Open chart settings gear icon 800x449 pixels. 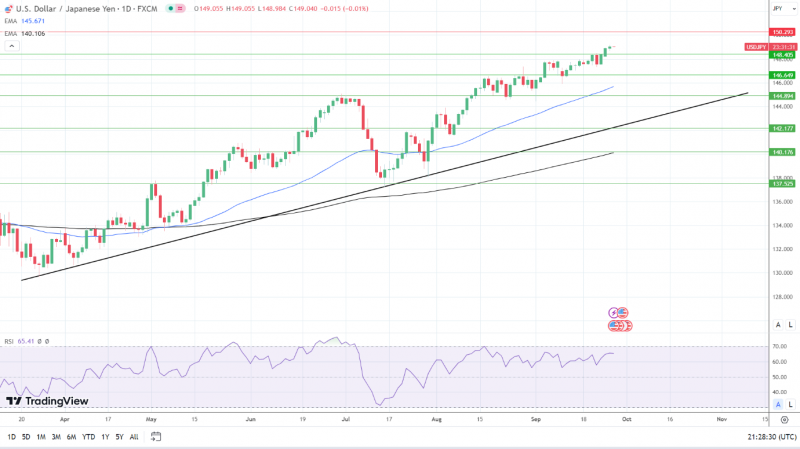[x=784, y=419]
